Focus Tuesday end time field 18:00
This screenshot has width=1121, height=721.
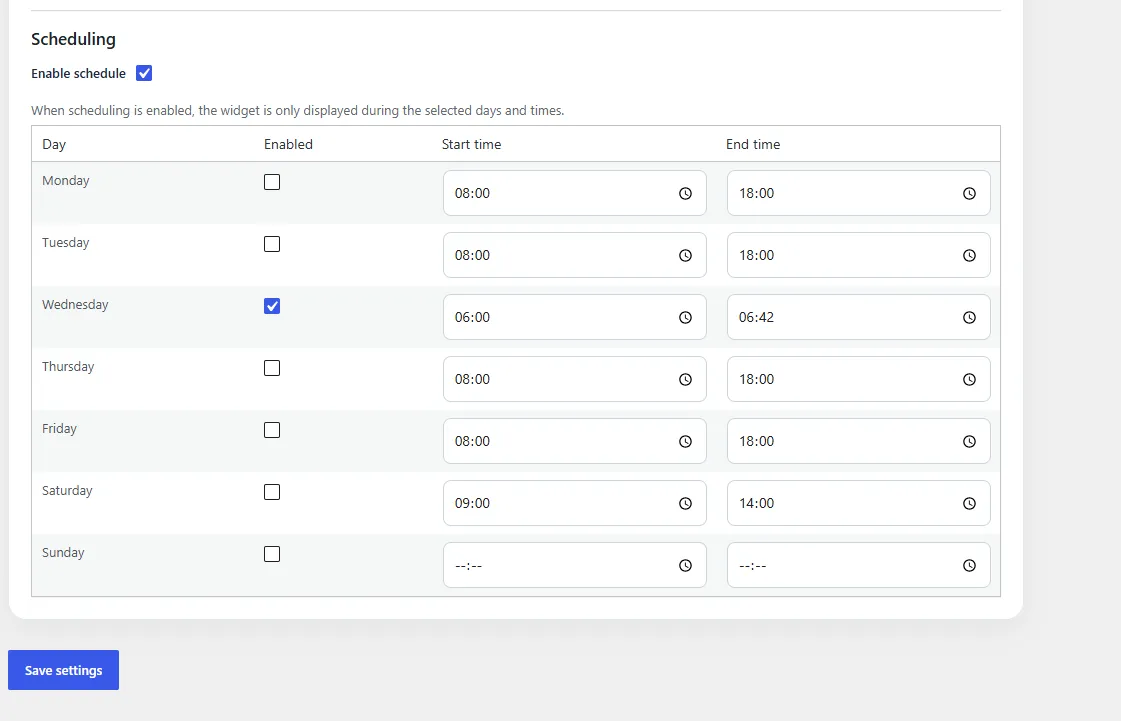859,255
